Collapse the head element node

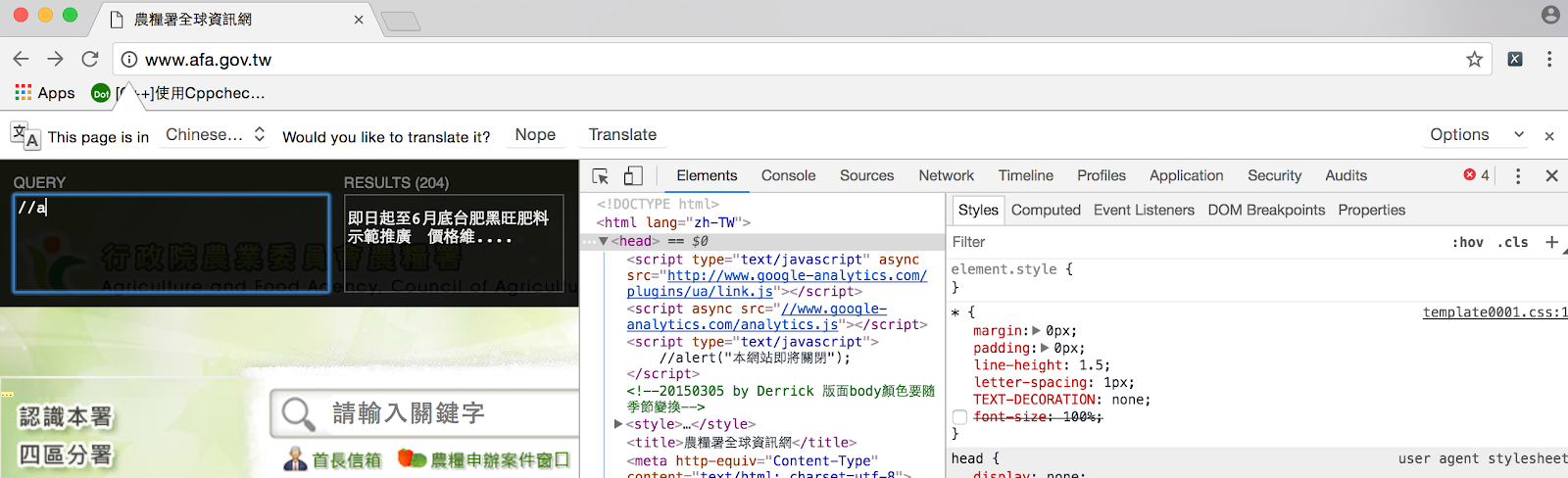click(604, 241)
